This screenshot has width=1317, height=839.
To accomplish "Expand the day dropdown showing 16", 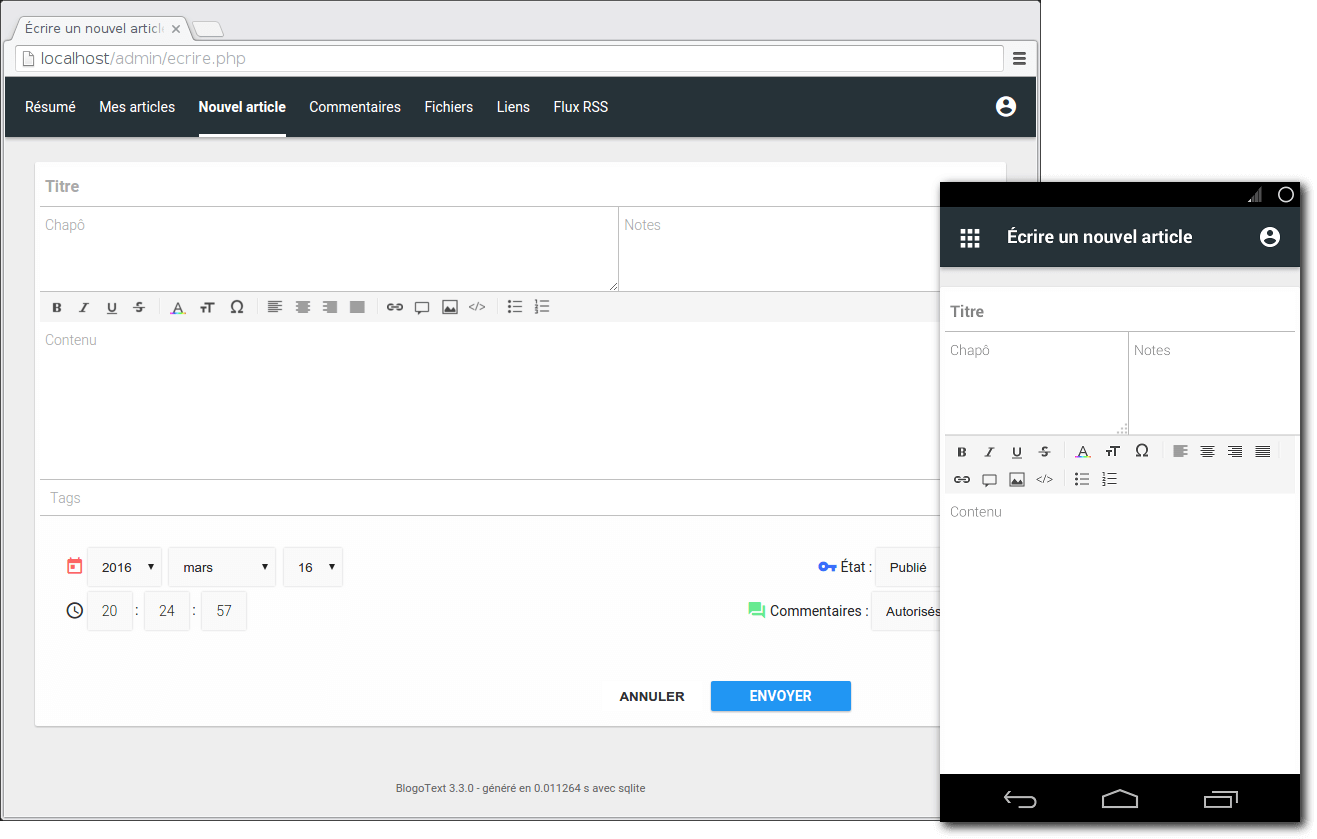I will pos(312,567).
